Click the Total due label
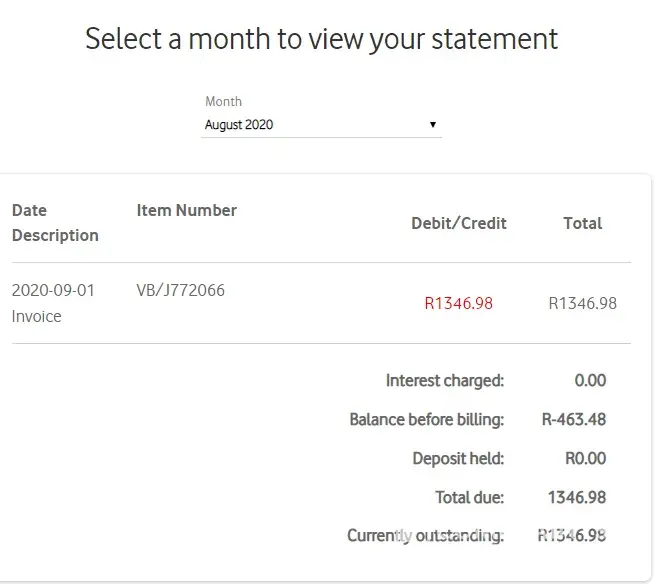Viewport: 657px width, 584px height. (x=469, y=497)
